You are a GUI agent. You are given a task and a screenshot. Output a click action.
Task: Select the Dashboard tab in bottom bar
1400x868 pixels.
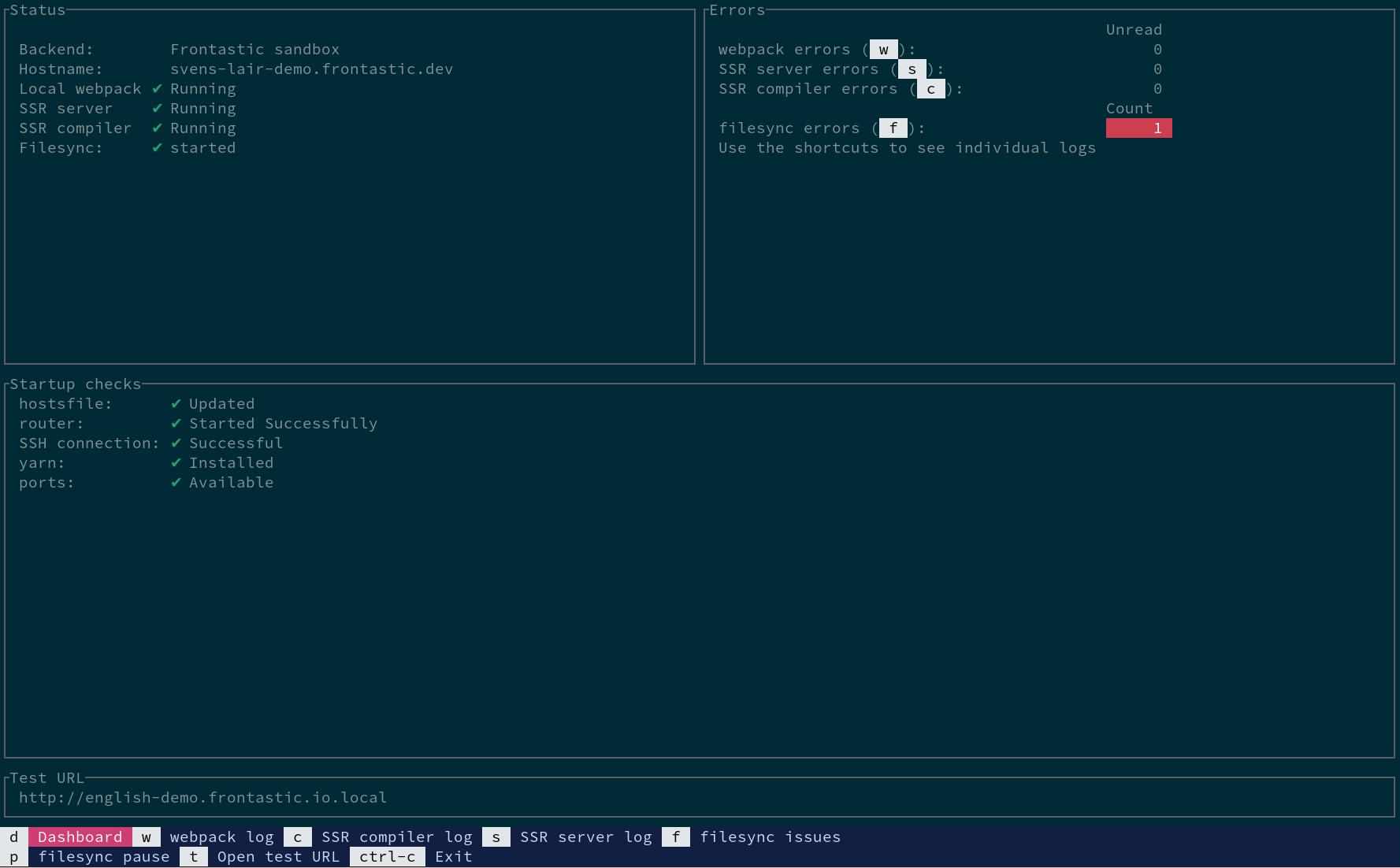tap(80, 836)
